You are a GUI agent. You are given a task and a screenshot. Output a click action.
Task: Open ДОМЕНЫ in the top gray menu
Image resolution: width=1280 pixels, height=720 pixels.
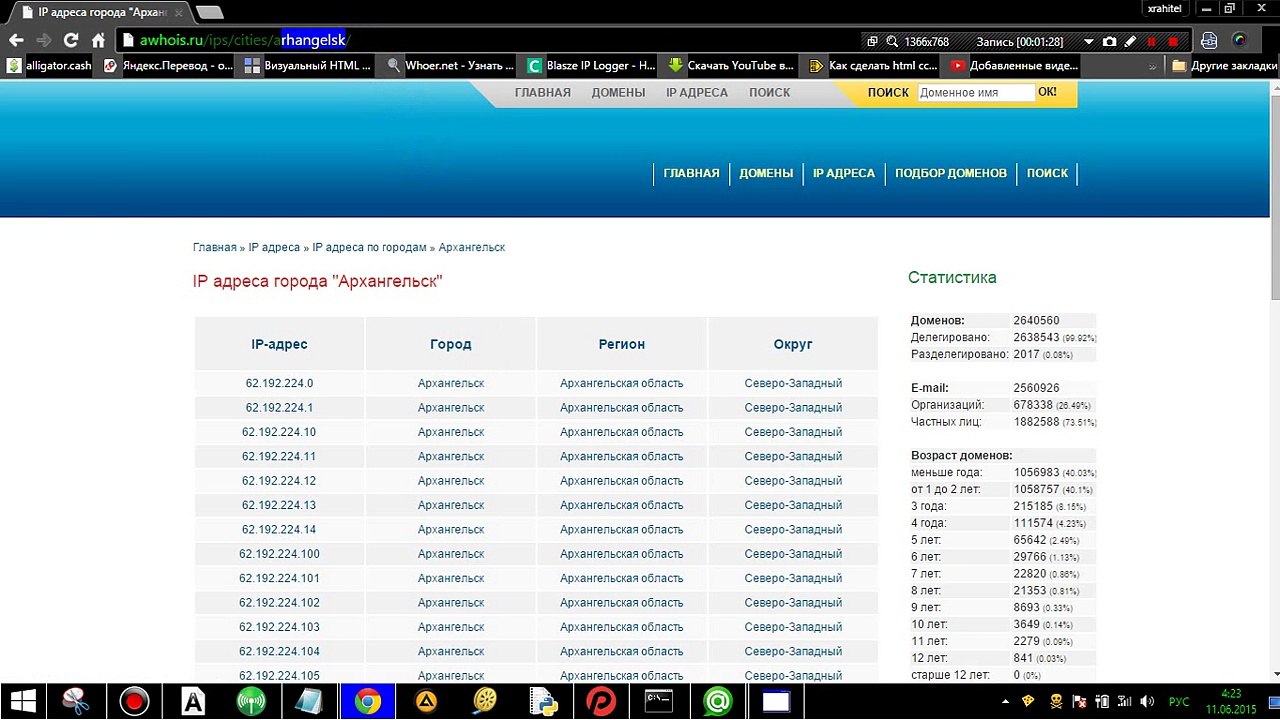pyautogui.click(x=618, y=92)
